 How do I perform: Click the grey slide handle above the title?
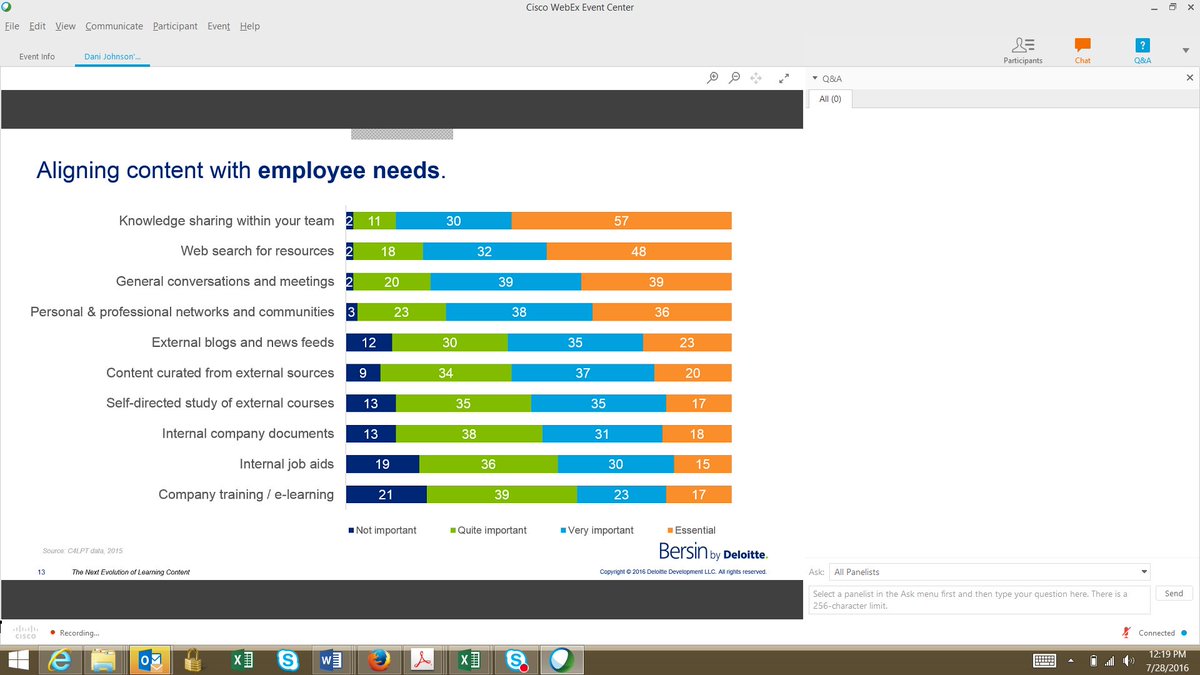coord(402,134)
